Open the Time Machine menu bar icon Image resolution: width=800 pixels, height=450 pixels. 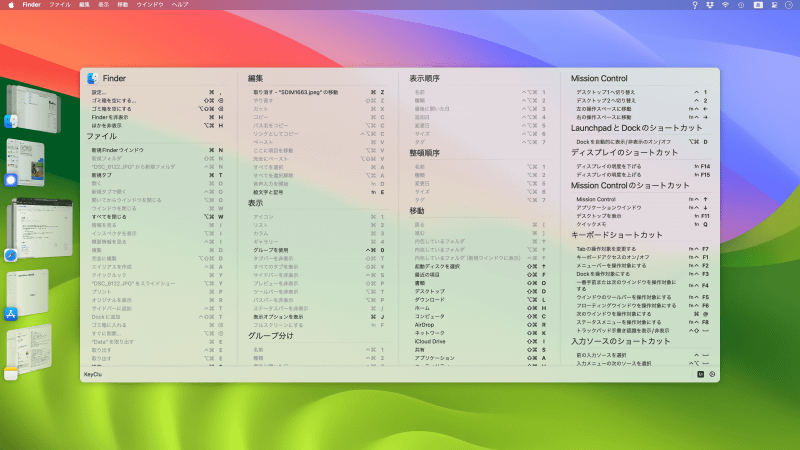coord(741,5)
